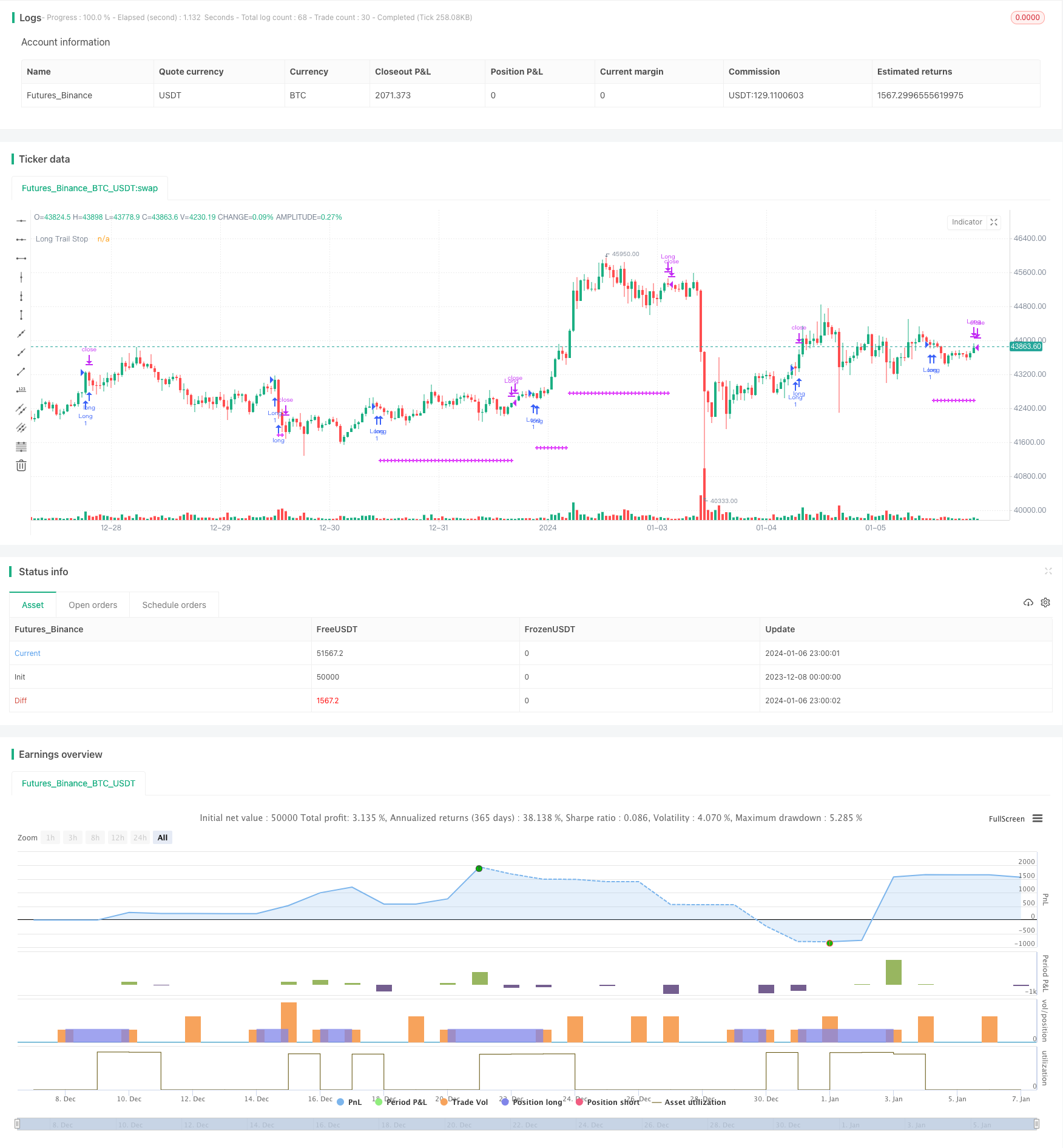The width and height of the screenshot is (1063, 1148).
Task: Click the Closeout P&L value 2071.373
Action: (393, 95)
